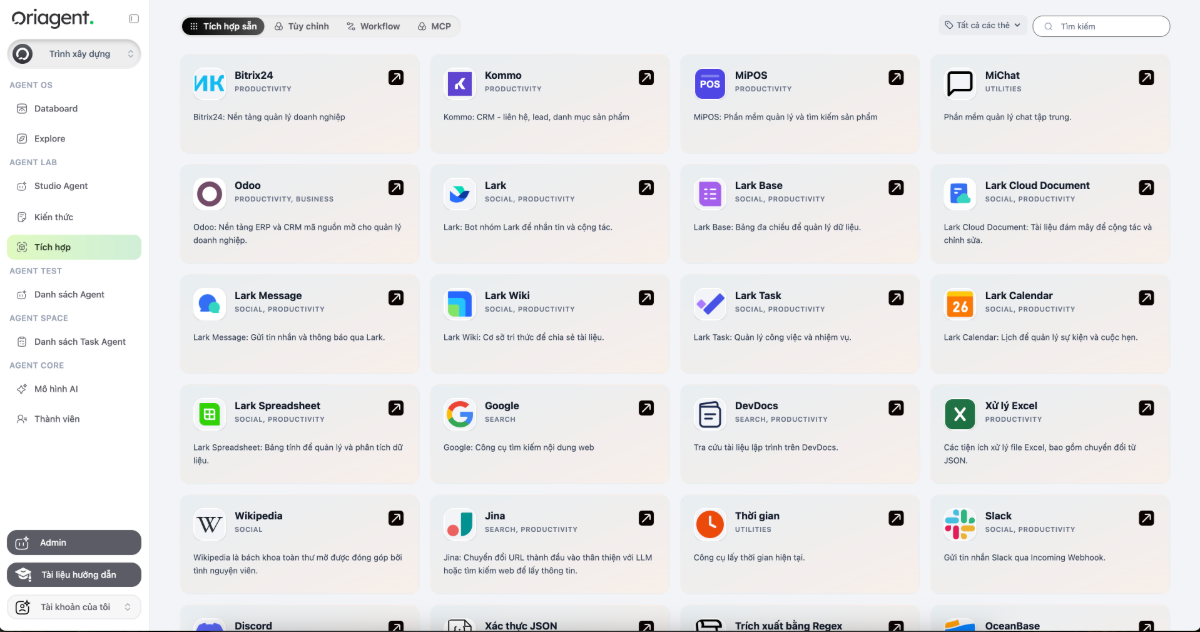Click the Lark Message card's arrow icon
This screenshot has width=1200, height=632.
[x=396, y=298]
